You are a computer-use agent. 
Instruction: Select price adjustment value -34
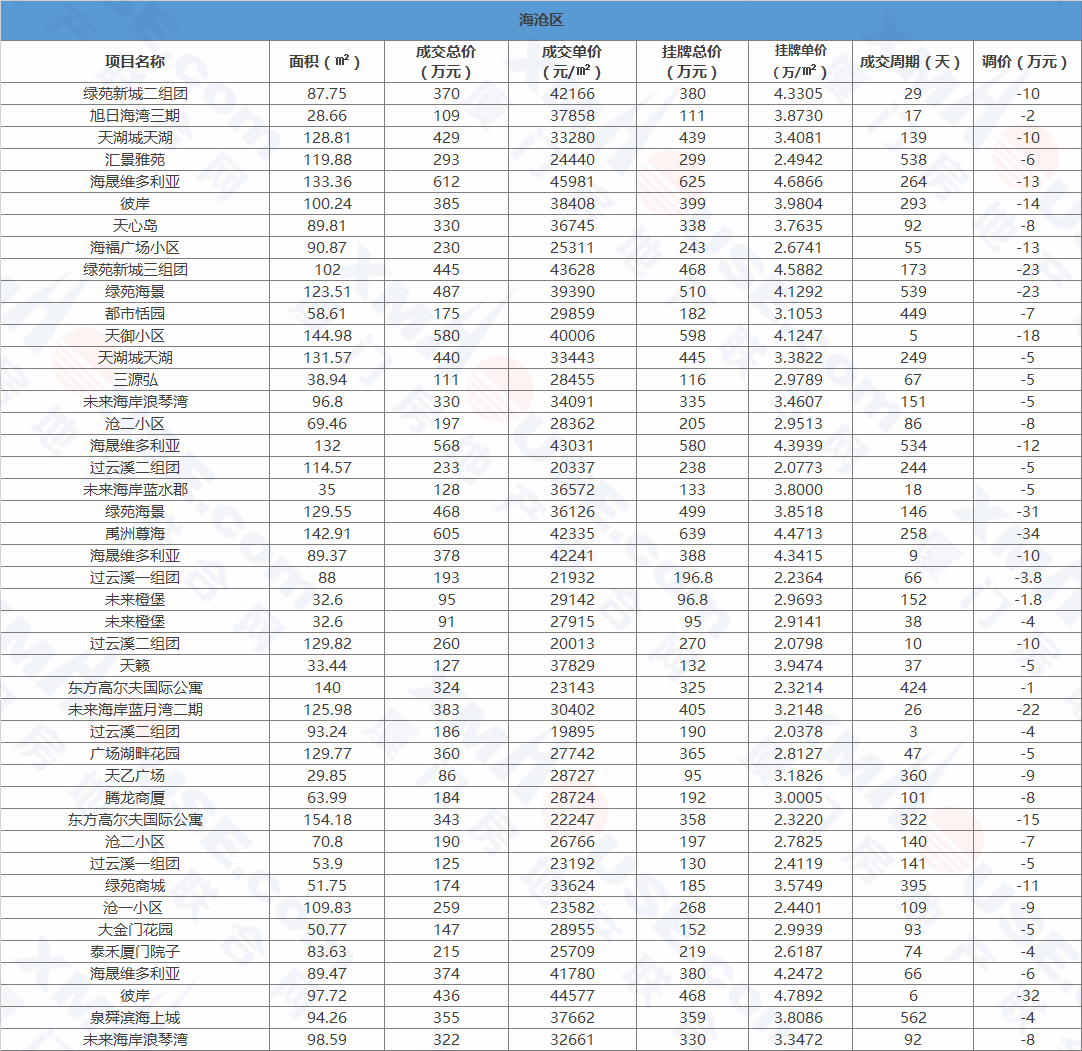pyautogui.click(x=1027, y=534)
